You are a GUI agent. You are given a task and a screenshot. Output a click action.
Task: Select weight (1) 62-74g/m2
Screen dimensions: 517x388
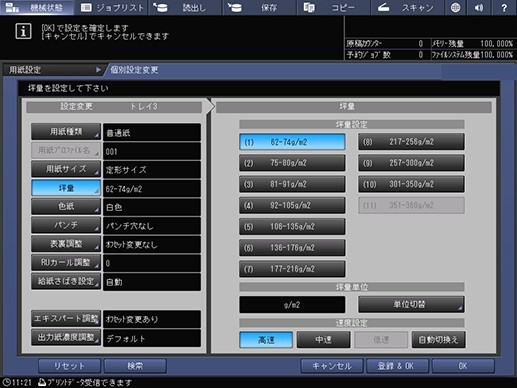292,142
